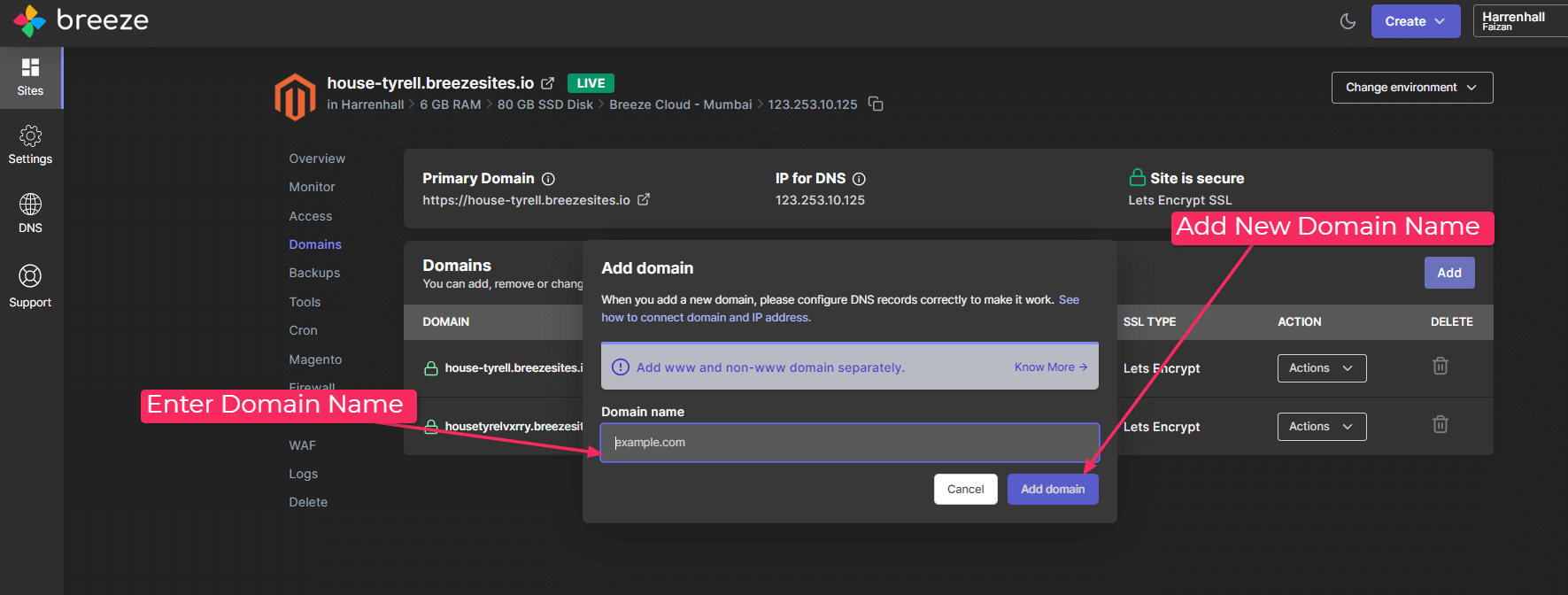Open the Create dropdown
Viewport: 1568px width, 595px height.
[1415, 21]
